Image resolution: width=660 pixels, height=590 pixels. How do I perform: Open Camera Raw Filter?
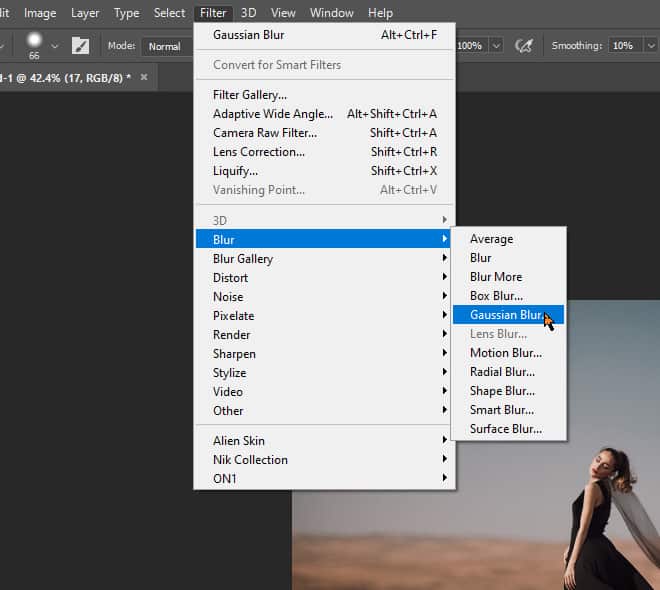point(325,133)
